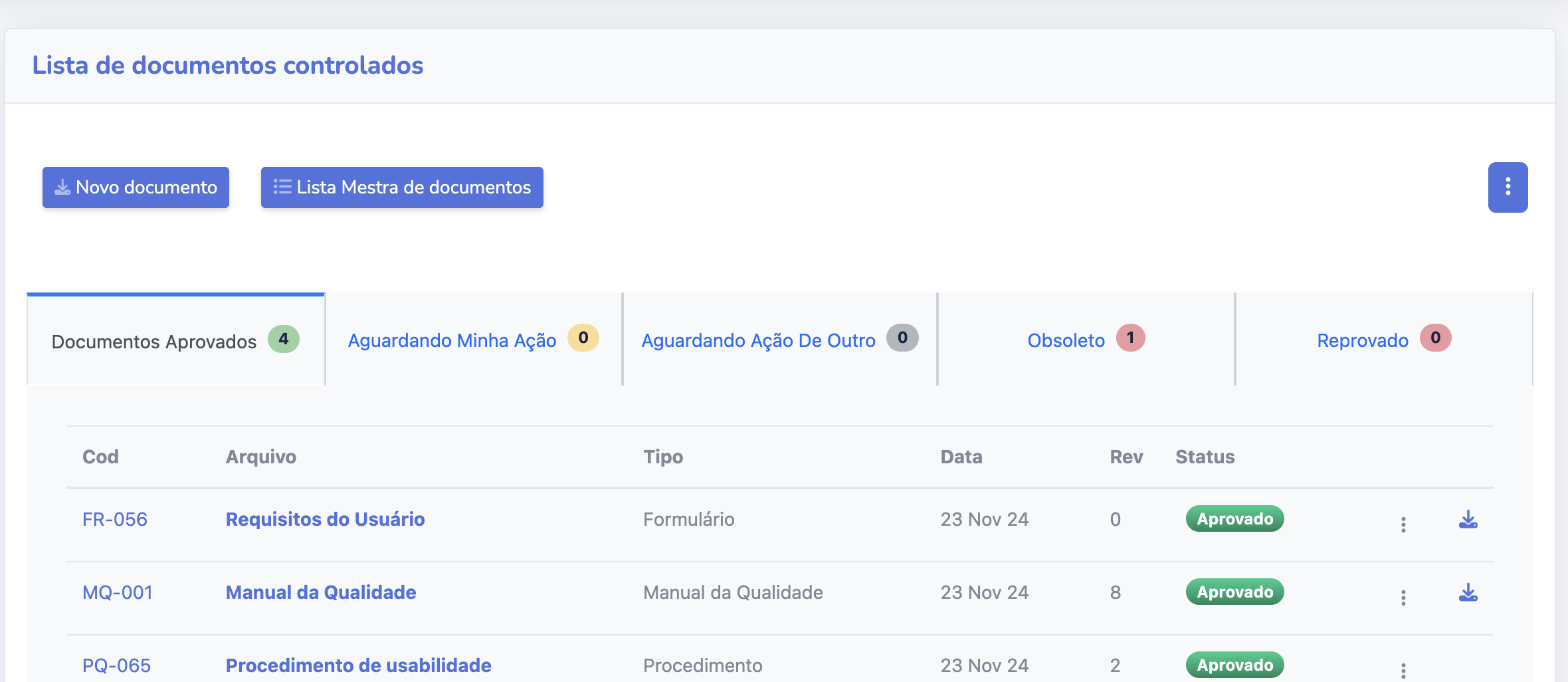Click Aprovado badge for PQ-065
The height and width of the screenshot is (682, 1568).
(1234, 665)
